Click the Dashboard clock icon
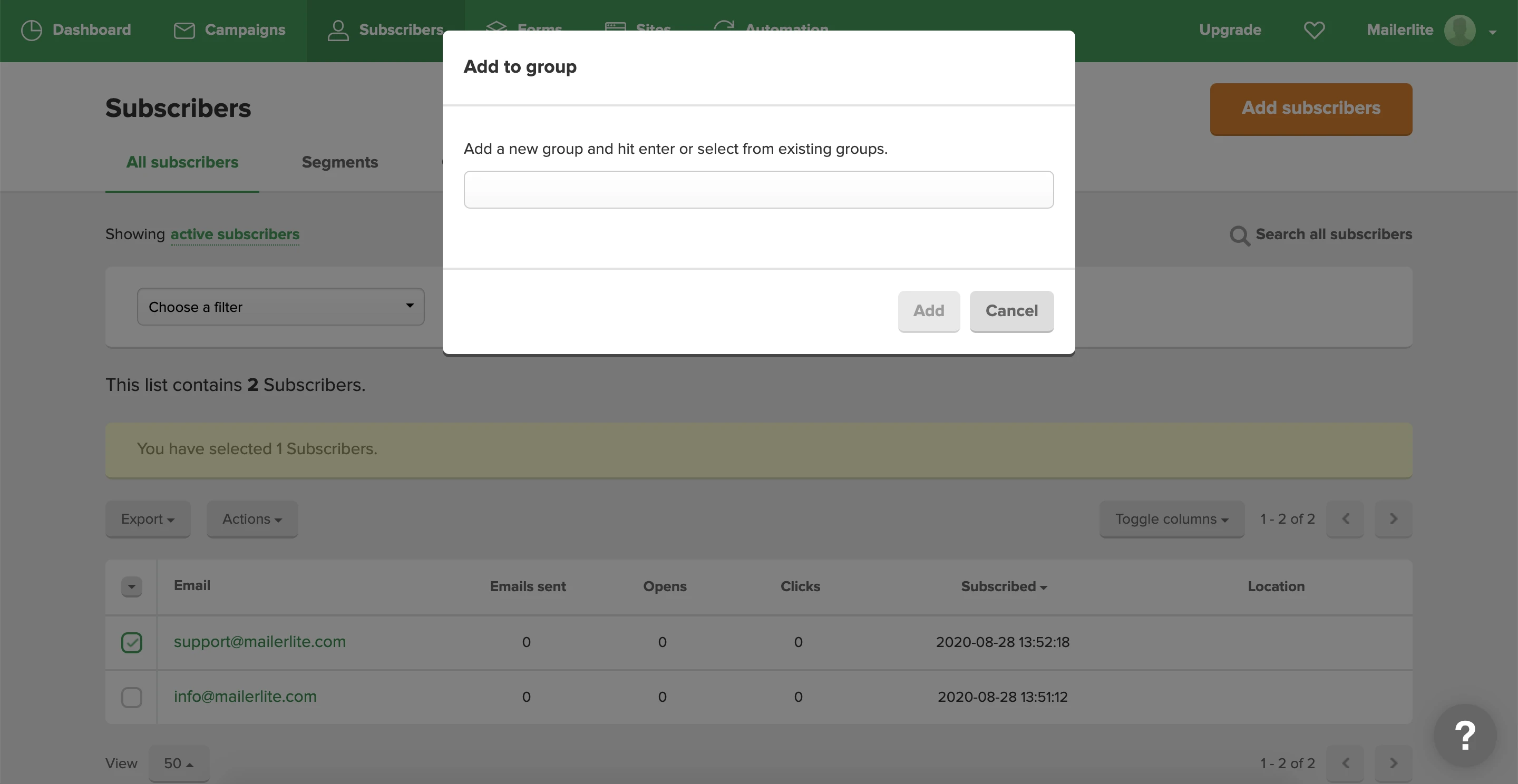The image size is (1518, 784). pos(31,30)
